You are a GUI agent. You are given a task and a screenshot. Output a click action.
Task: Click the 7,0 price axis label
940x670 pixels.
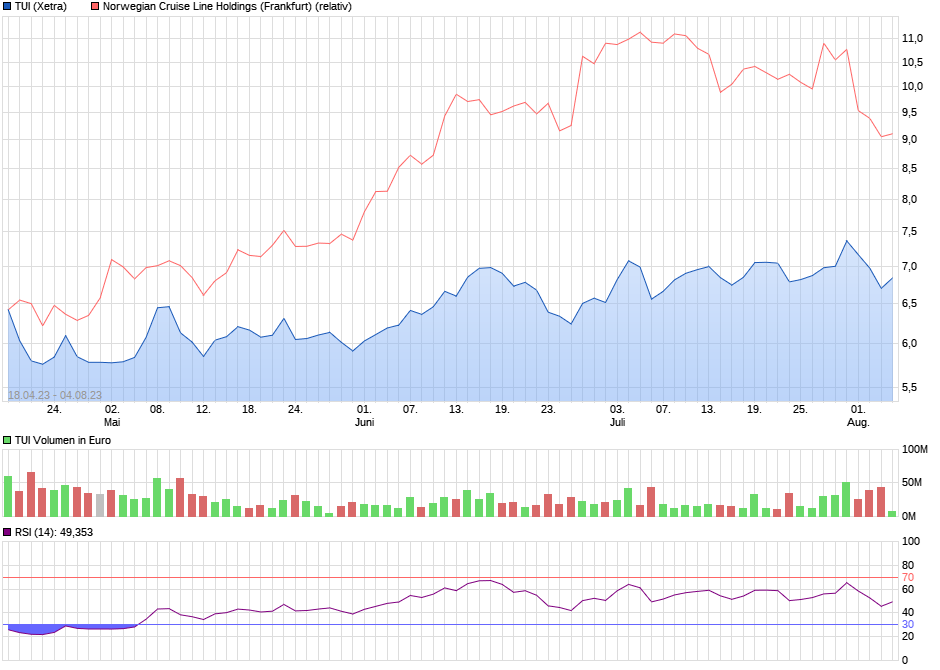click(909, 267)
